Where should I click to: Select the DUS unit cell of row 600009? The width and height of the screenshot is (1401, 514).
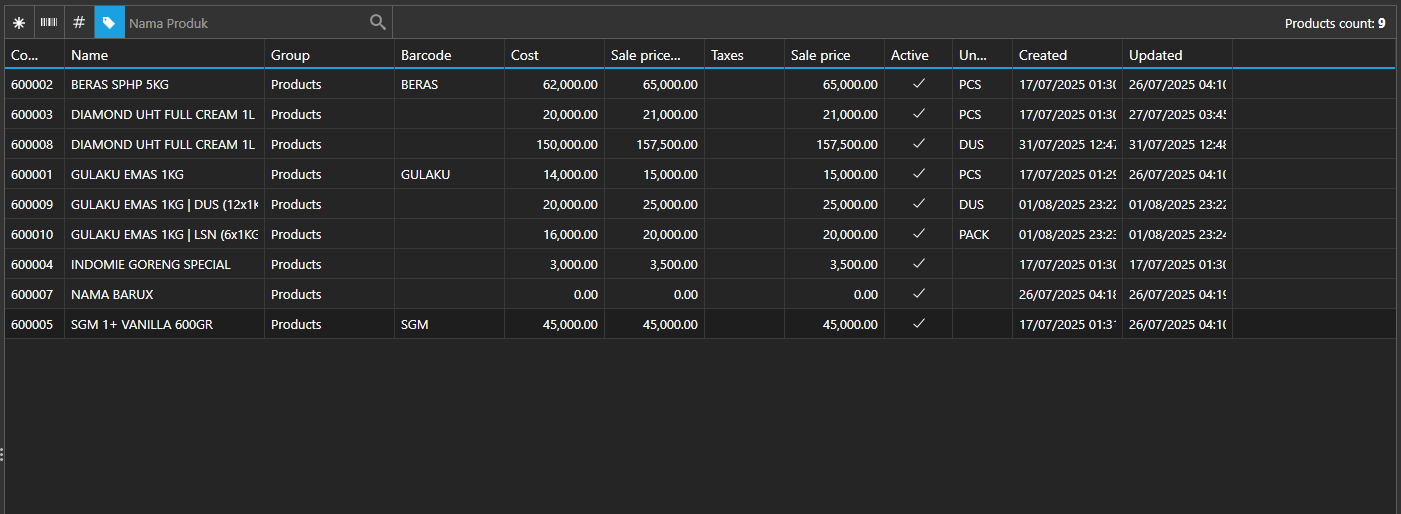pyautogui.click(x=971, y=204)
